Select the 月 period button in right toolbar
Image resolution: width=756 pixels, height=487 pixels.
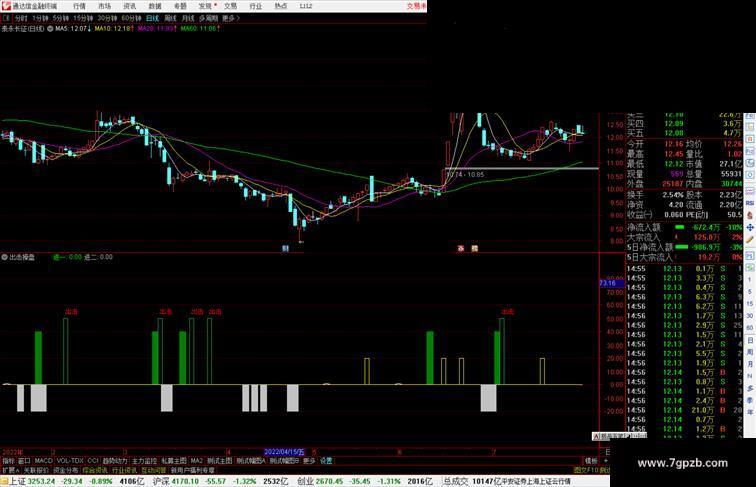click(x=750, y=365)
